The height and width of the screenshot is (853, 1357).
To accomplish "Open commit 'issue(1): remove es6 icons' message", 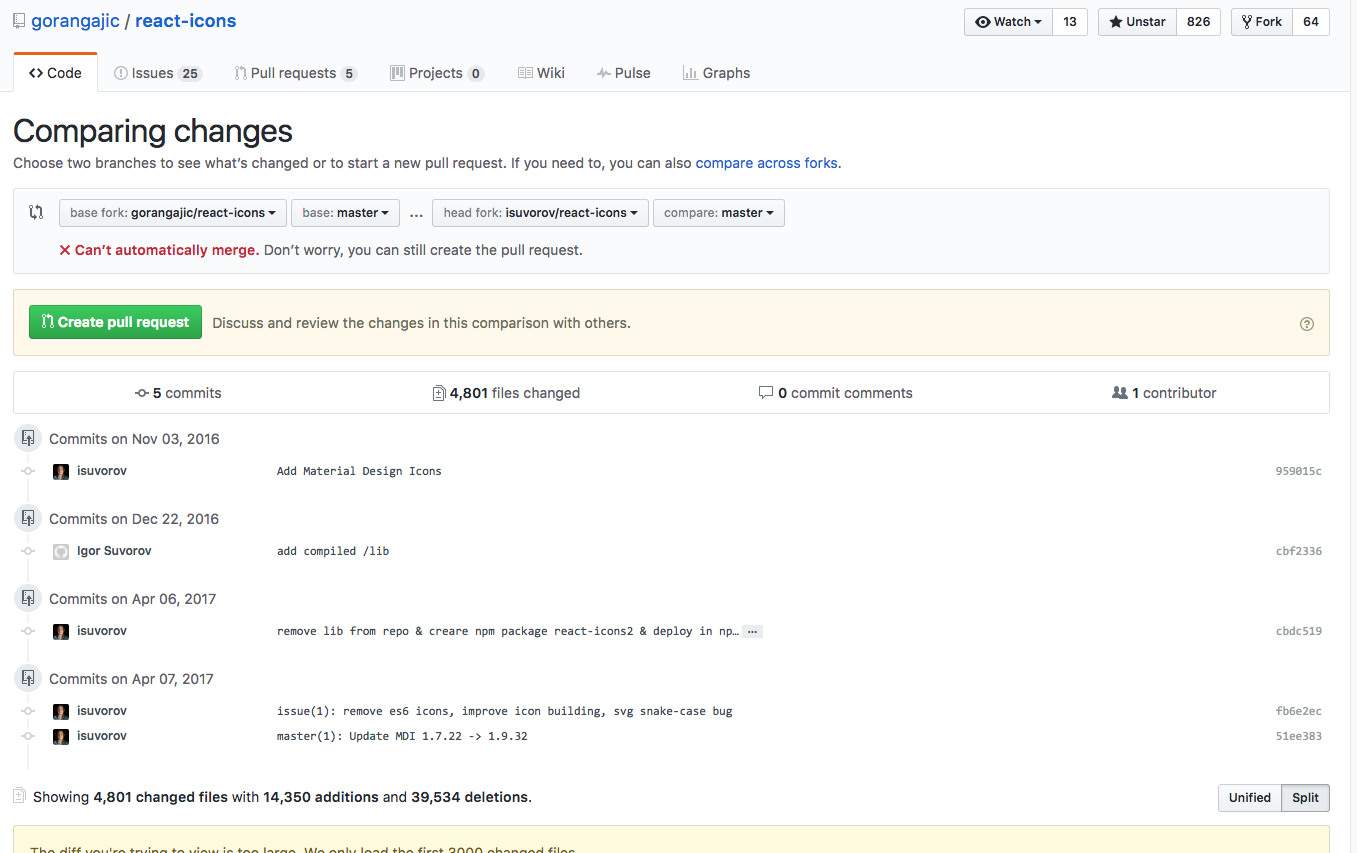I will point(505,711).
